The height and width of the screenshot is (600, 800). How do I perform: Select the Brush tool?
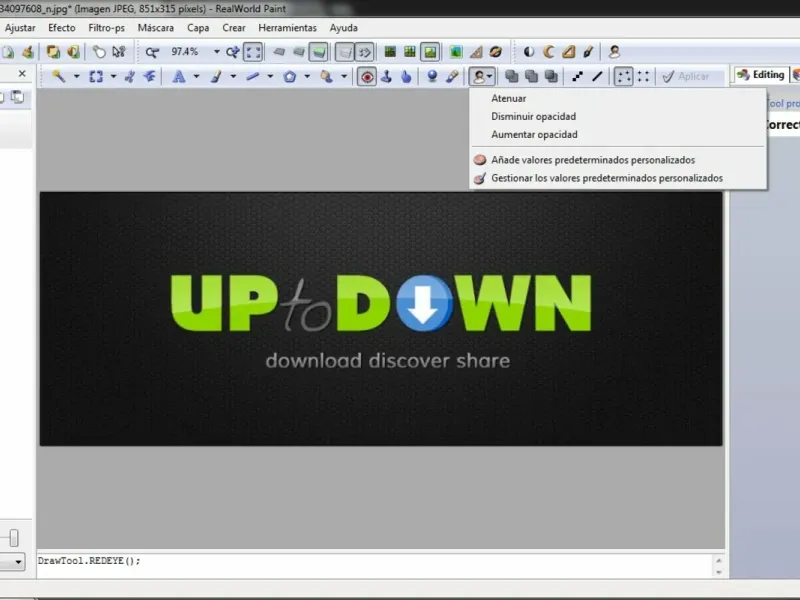pos(216,77)
